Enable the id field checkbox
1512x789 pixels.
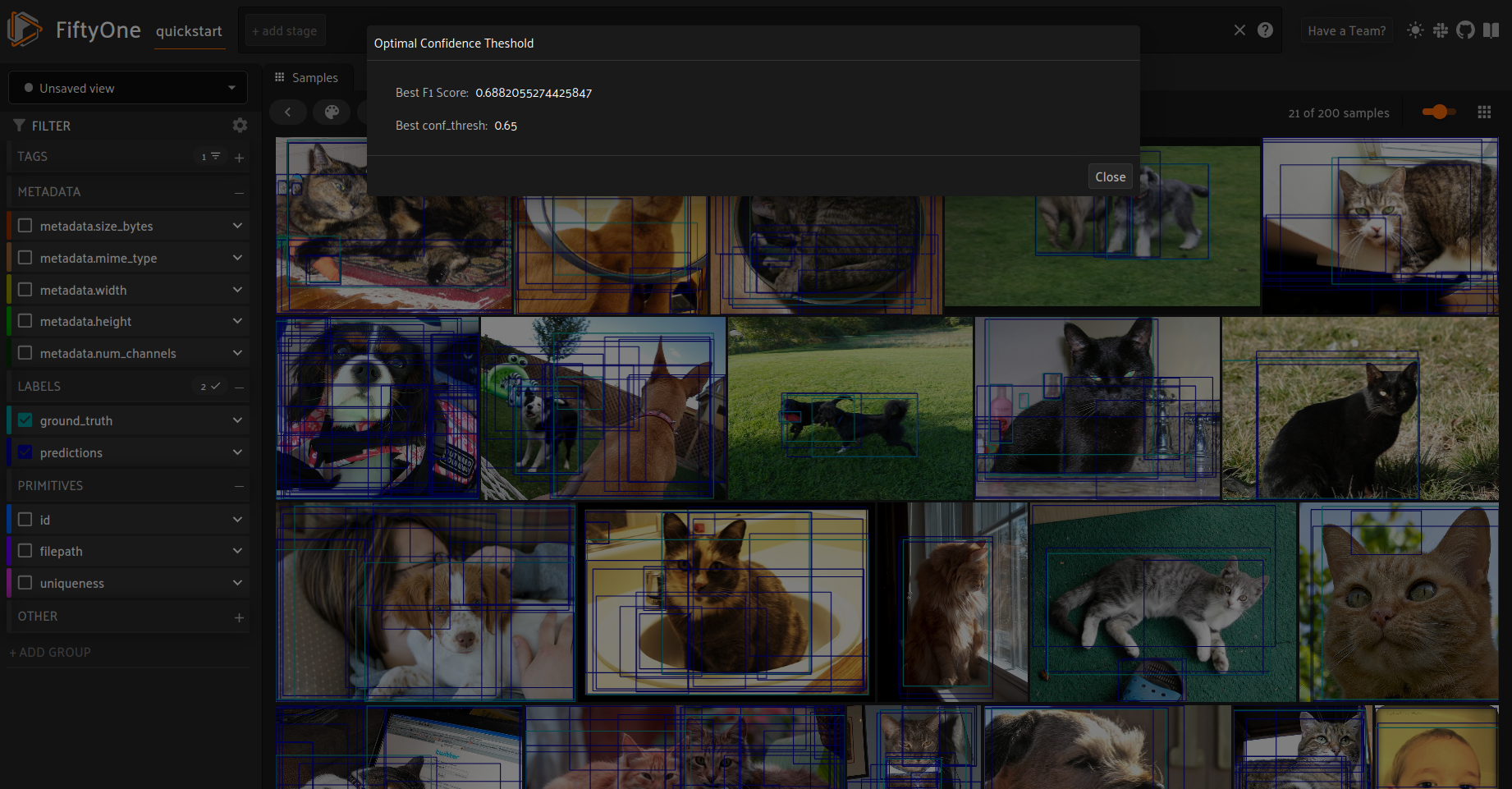[x=25, y=520]
